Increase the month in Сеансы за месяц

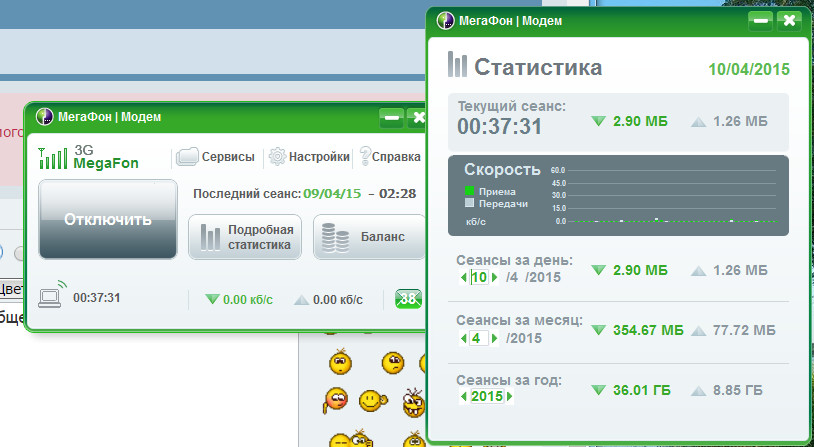(x=495, y=338)
